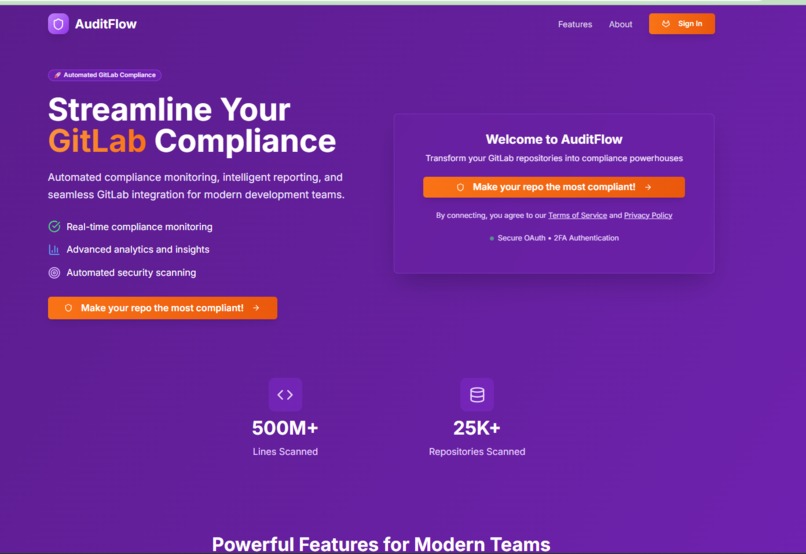This screenshot has height=554, width=806.
Task: Click the database icon above 25K+
Action: [477, 395]
